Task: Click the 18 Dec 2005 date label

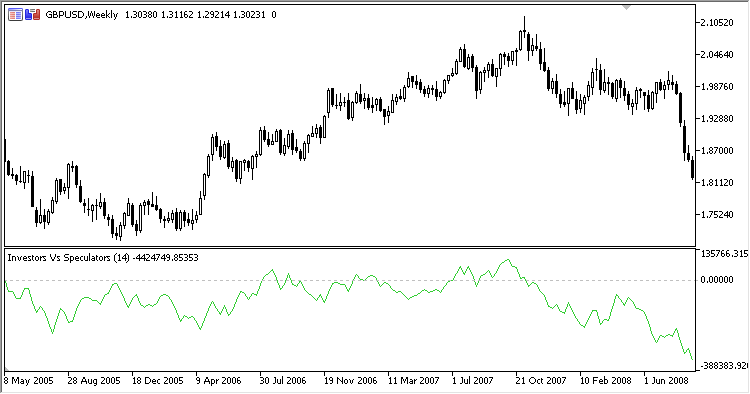Action: [157, 381]
